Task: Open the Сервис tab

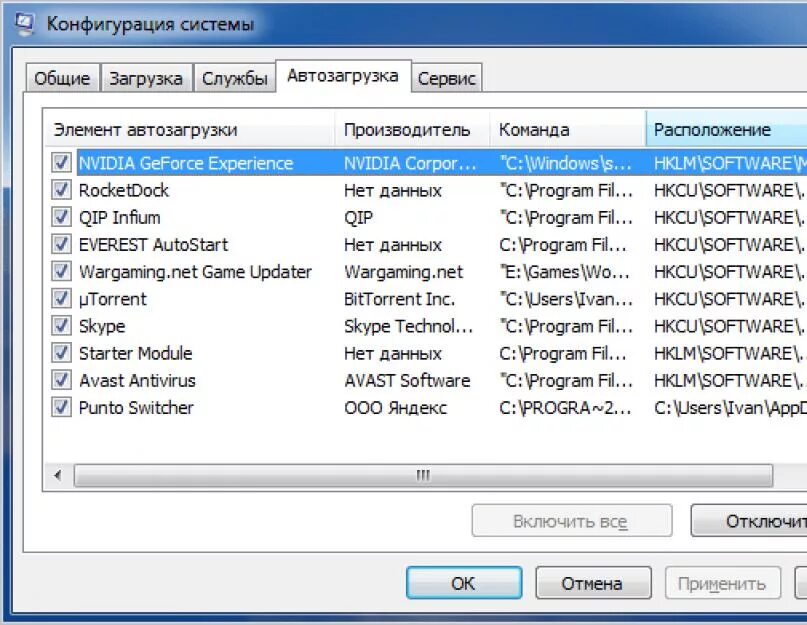Action: pyautogui.click(x=447, y=78)
